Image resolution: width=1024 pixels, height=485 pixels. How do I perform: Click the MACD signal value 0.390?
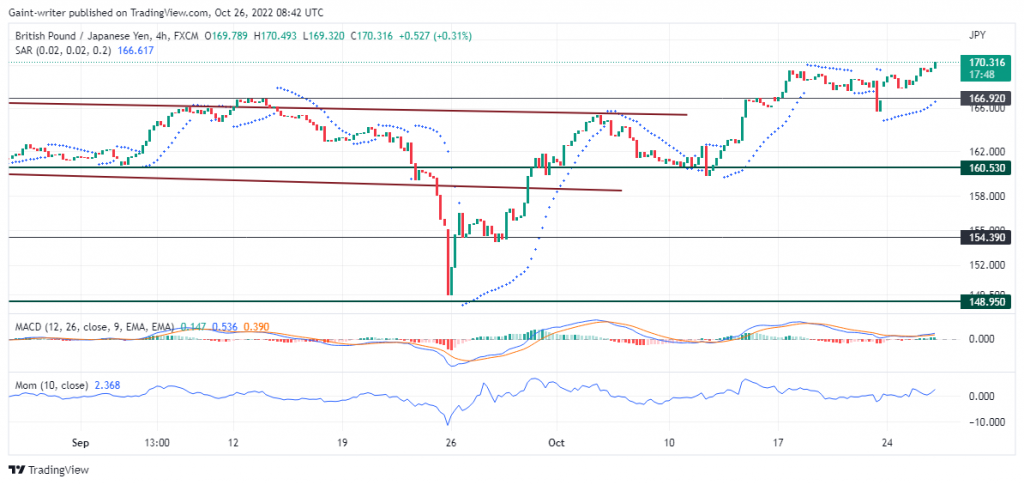[x=255, y=326]
